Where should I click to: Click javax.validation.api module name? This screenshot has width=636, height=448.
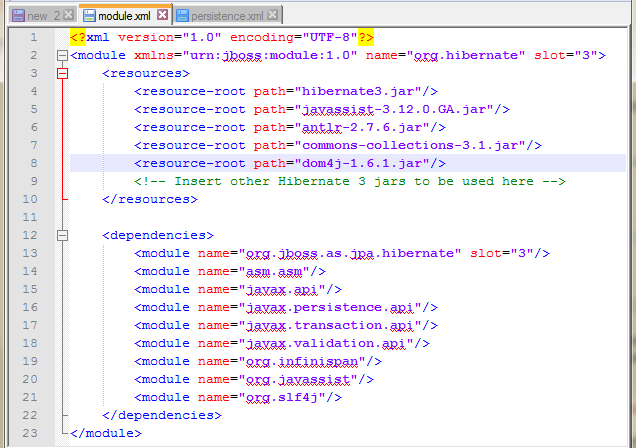click(326, 343)
